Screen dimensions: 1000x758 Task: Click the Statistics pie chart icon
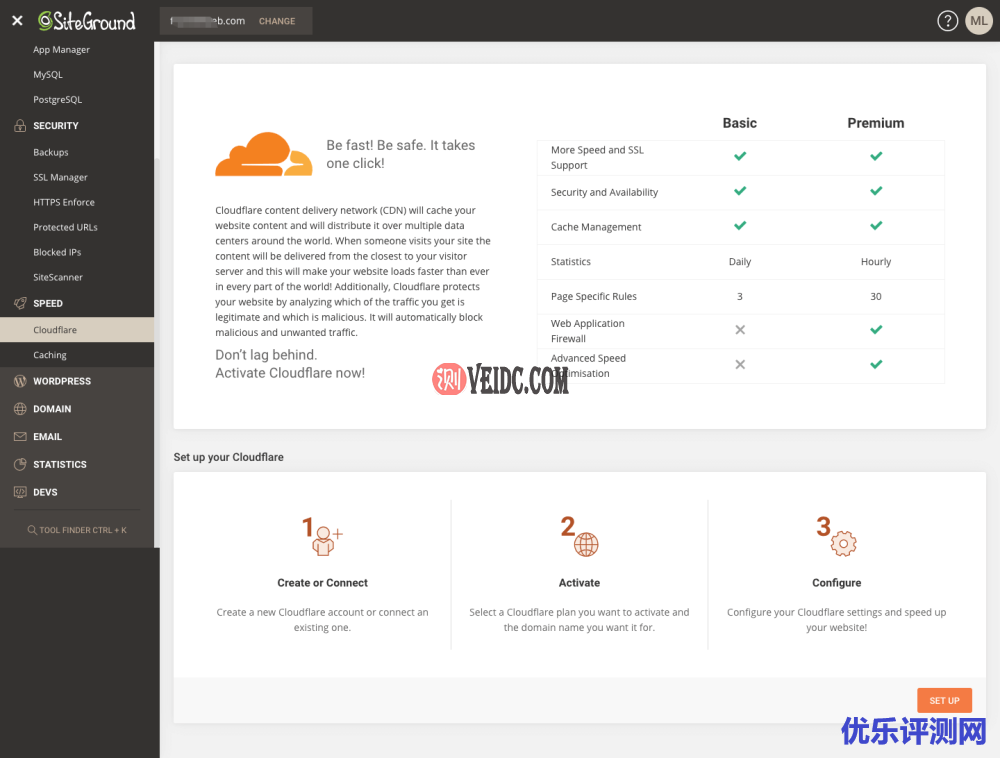(x=19, y=465)
